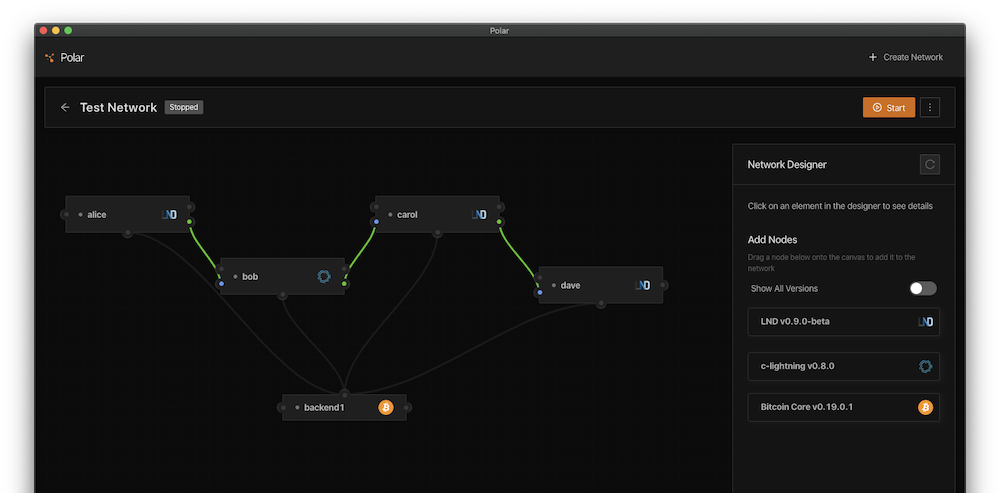Open the three-dot more options menu
1000x493 pixels.
point(930,108)
